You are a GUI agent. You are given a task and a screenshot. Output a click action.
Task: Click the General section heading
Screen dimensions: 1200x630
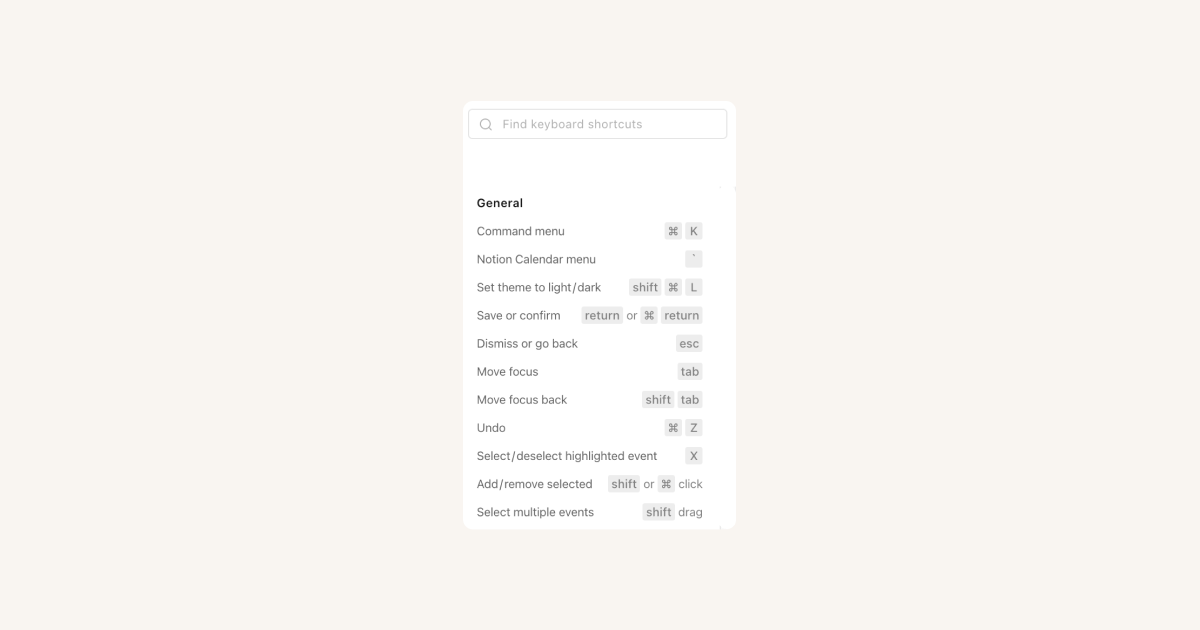[499, 203]
